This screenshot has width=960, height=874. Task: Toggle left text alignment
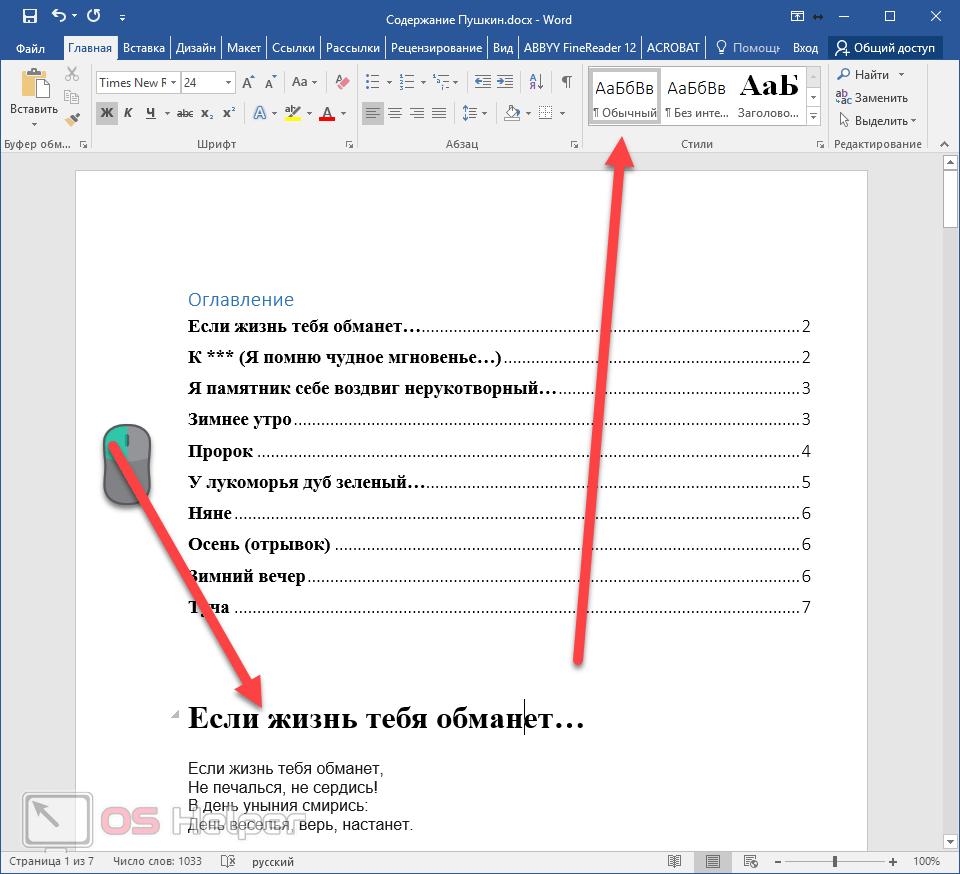[373, 113]
